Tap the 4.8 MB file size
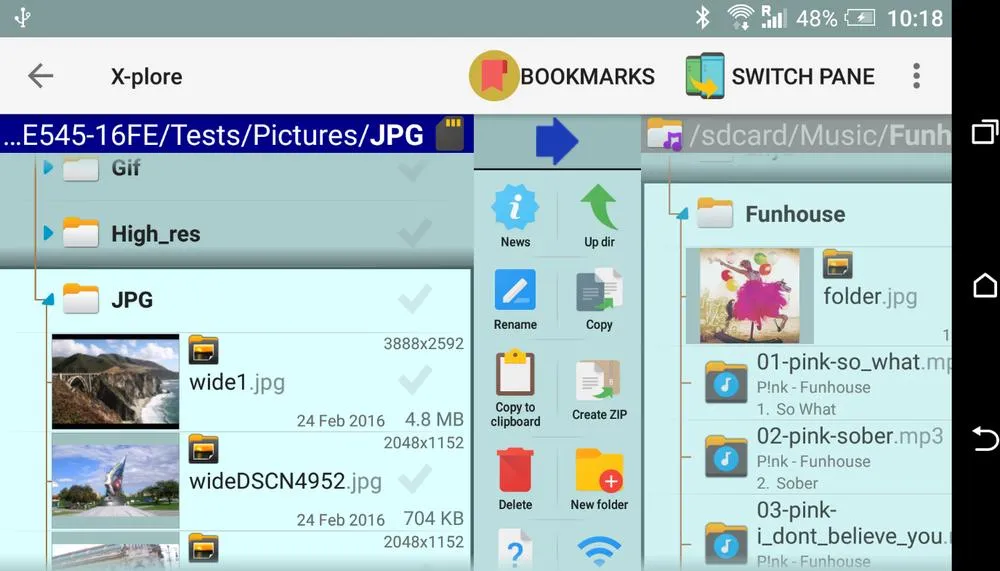This screenshot has height=571, width=1000. click(434, 419)
